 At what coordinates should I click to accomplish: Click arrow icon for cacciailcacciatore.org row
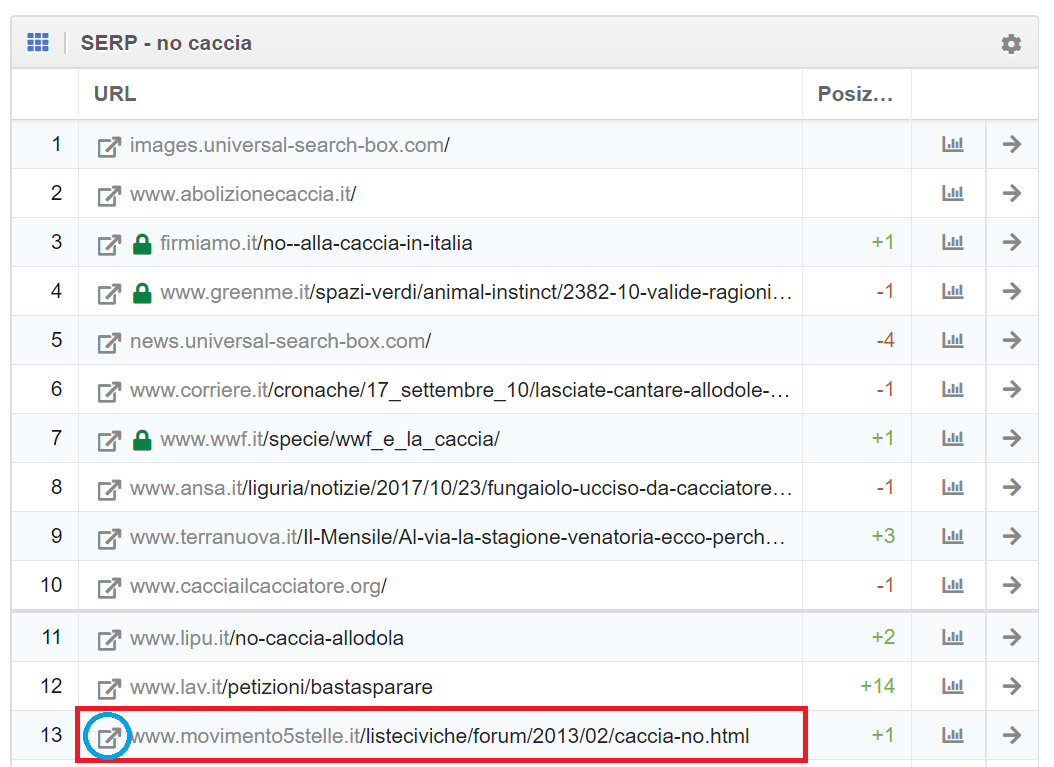pos(1011,586)
